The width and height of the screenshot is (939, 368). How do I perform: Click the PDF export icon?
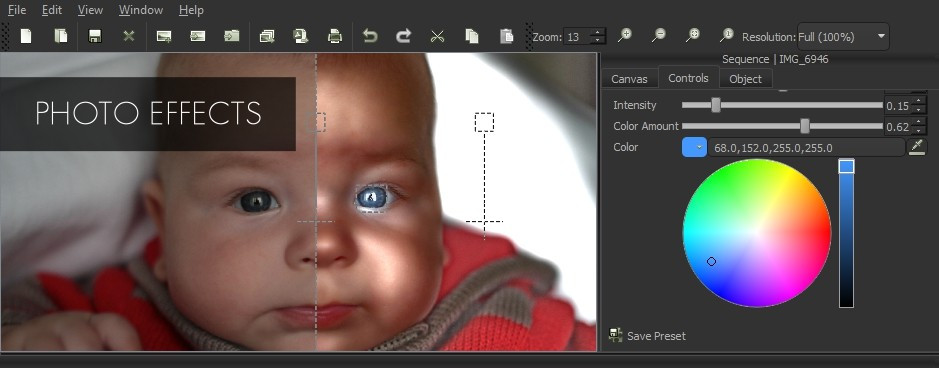(x=301, y=37)
